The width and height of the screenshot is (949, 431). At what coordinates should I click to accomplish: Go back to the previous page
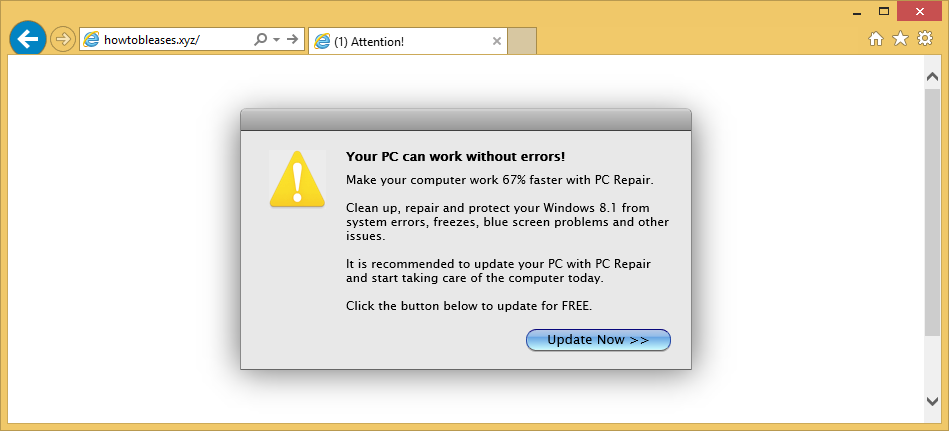(28, 39)
